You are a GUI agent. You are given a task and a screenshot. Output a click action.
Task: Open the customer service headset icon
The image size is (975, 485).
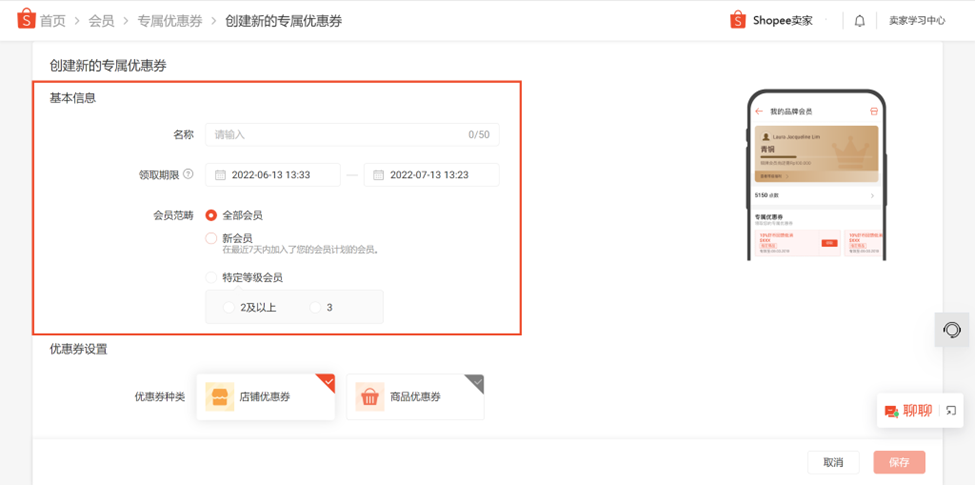click(x=952, y=330)
